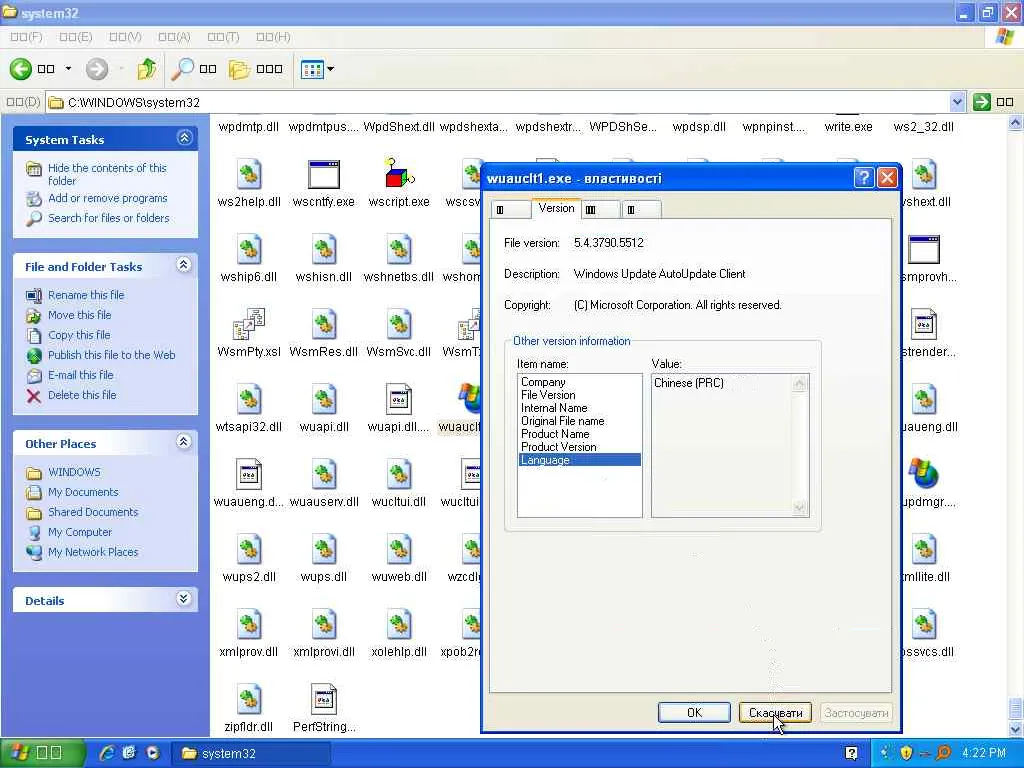Select the WsmRes.dll file icon
The width and height of the screenshot is (1024, 768).
(x=324, y=325)
